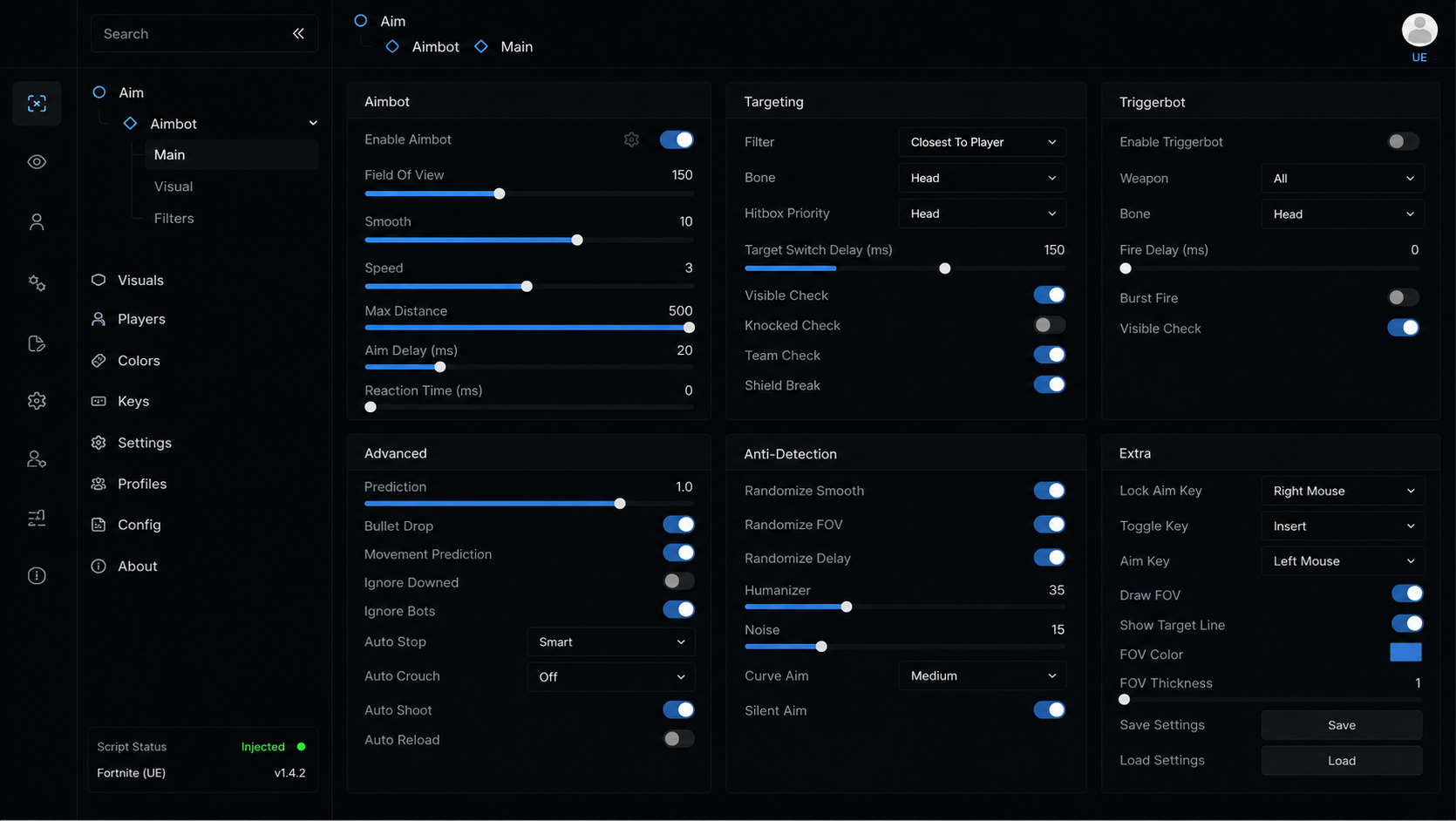Enable the Burst Fire toggle
Image resolution: width=1456 pixels, height=821 pixels.
click(x=1404, y=297)
